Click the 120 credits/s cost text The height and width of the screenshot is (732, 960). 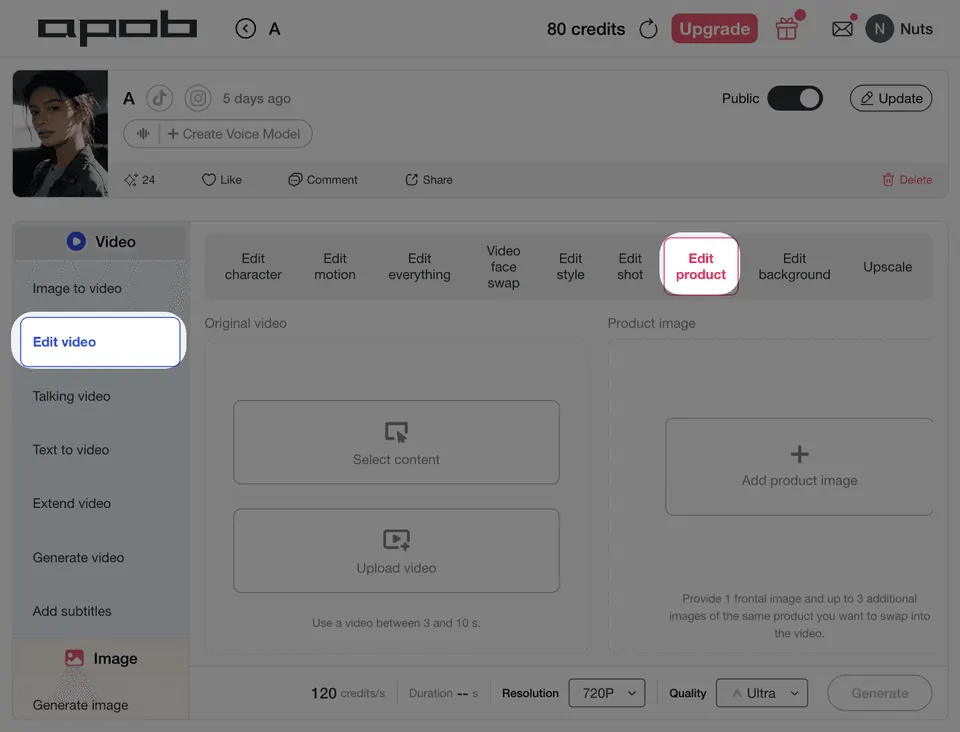(348, 693)
